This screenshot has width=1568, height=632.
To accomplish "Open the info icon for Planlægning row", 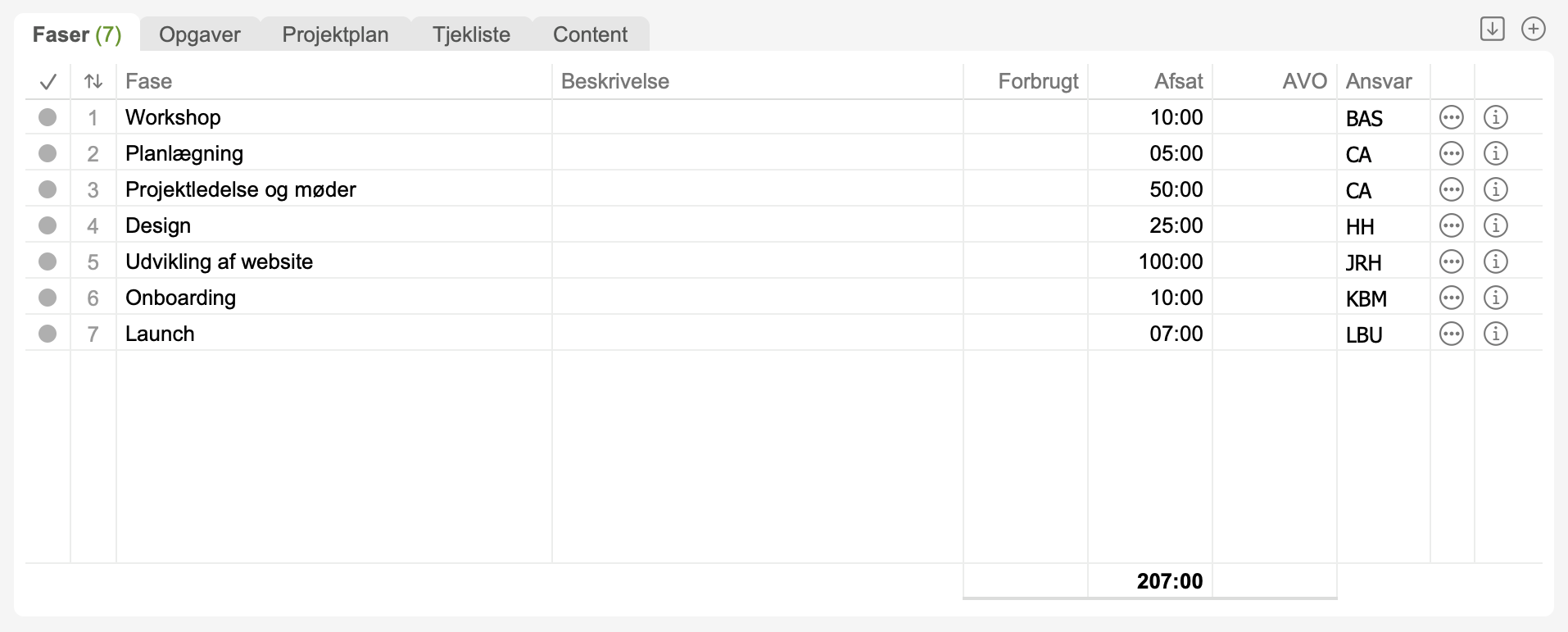I will coord(1495,154).
